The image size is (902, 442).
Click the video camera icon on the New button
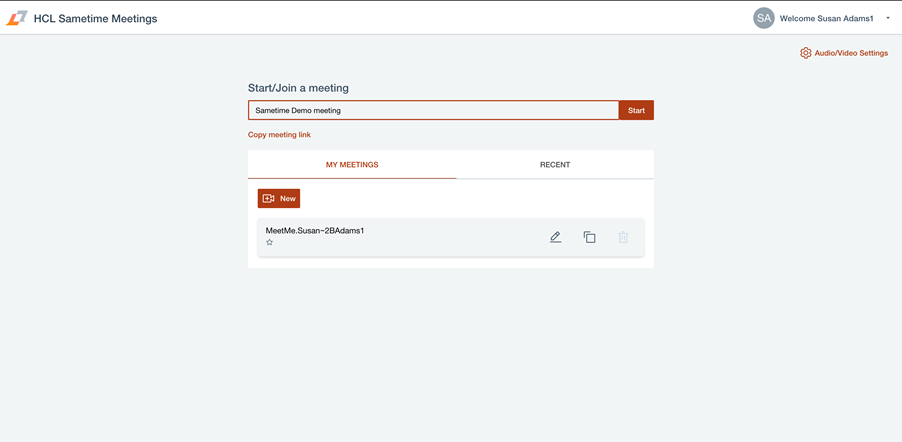click(269, 199)
